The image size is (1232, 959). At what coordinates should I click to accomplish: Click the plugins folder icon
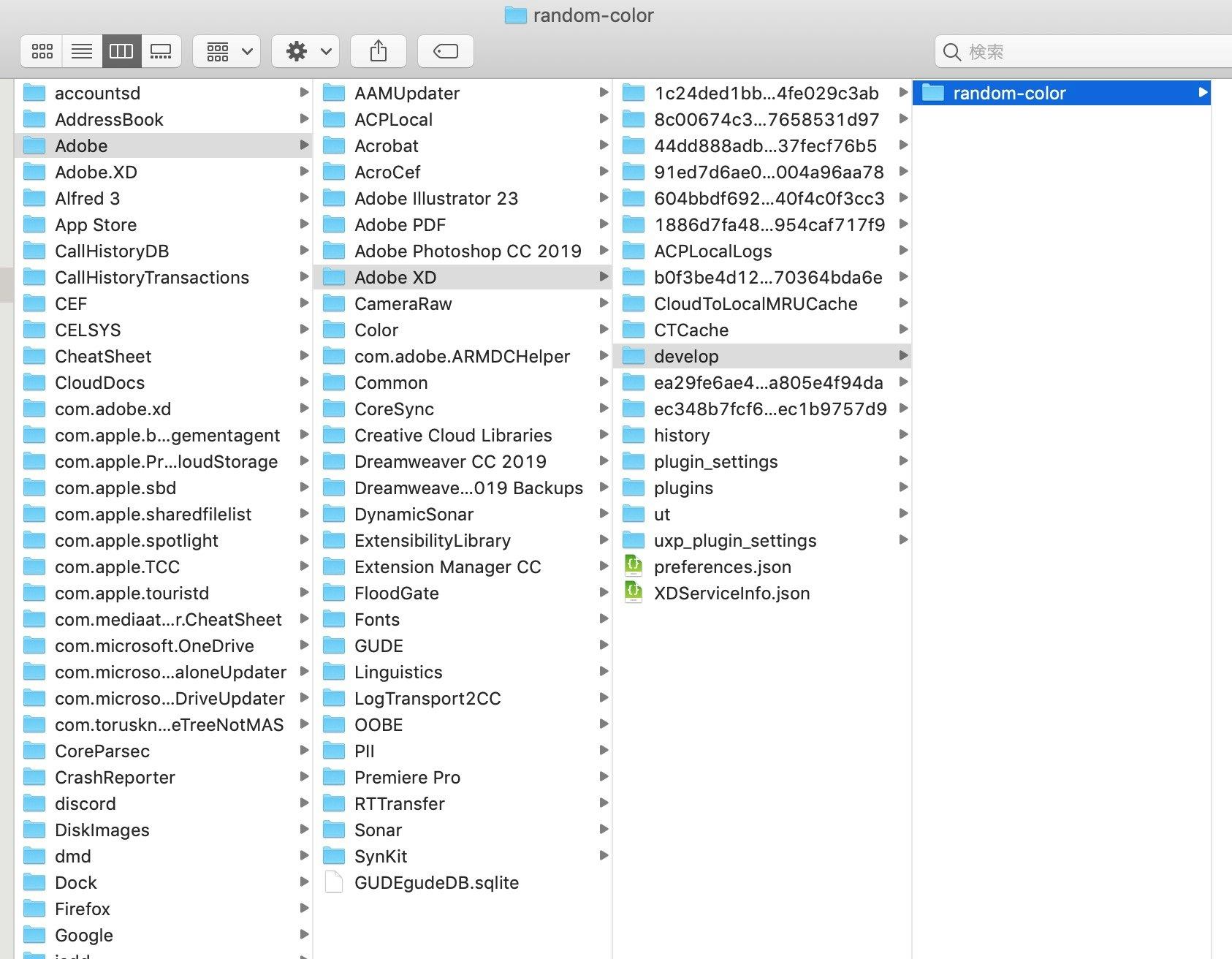634,488
